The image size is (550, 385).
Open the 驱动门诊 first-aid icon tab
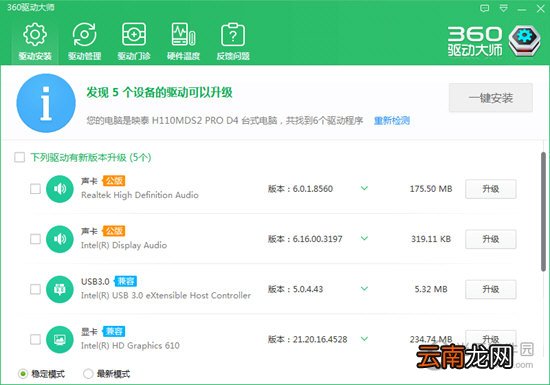134,41
